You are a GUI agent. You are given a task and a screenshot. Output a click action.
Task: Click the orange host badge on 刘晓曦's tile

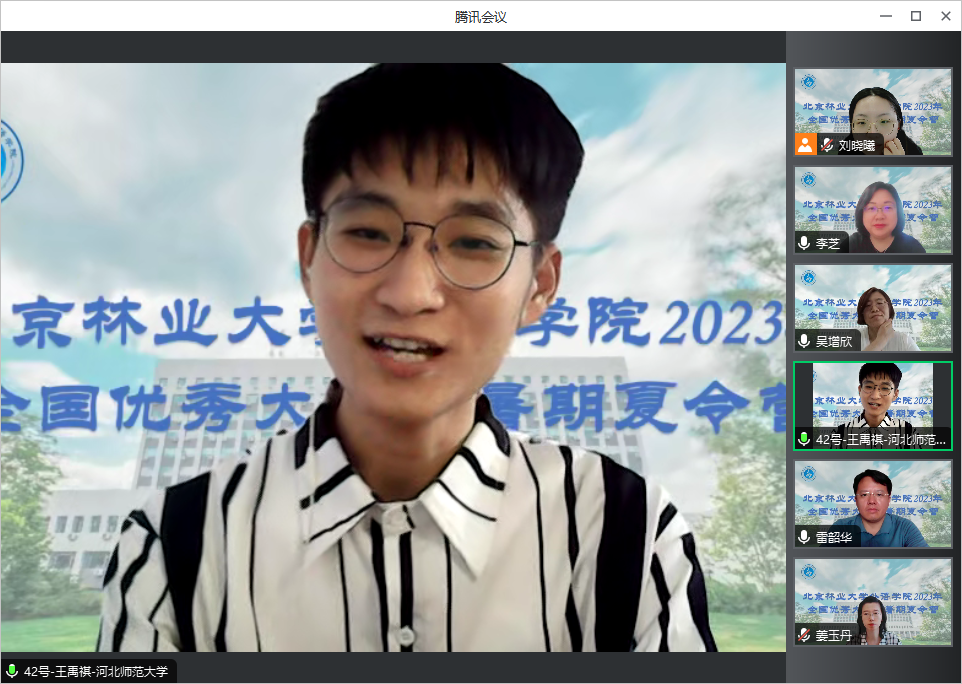tap(806, 145)
